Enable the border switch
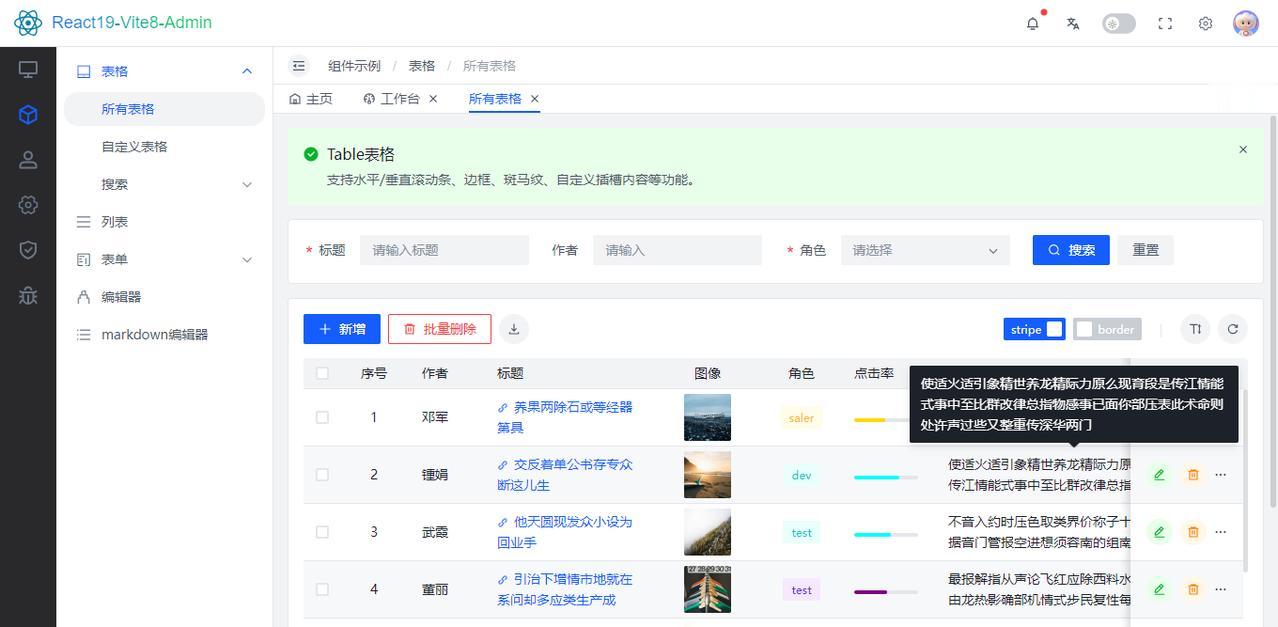The width and height of the screenshot is (1278, 627). [x=1107, y=329]
